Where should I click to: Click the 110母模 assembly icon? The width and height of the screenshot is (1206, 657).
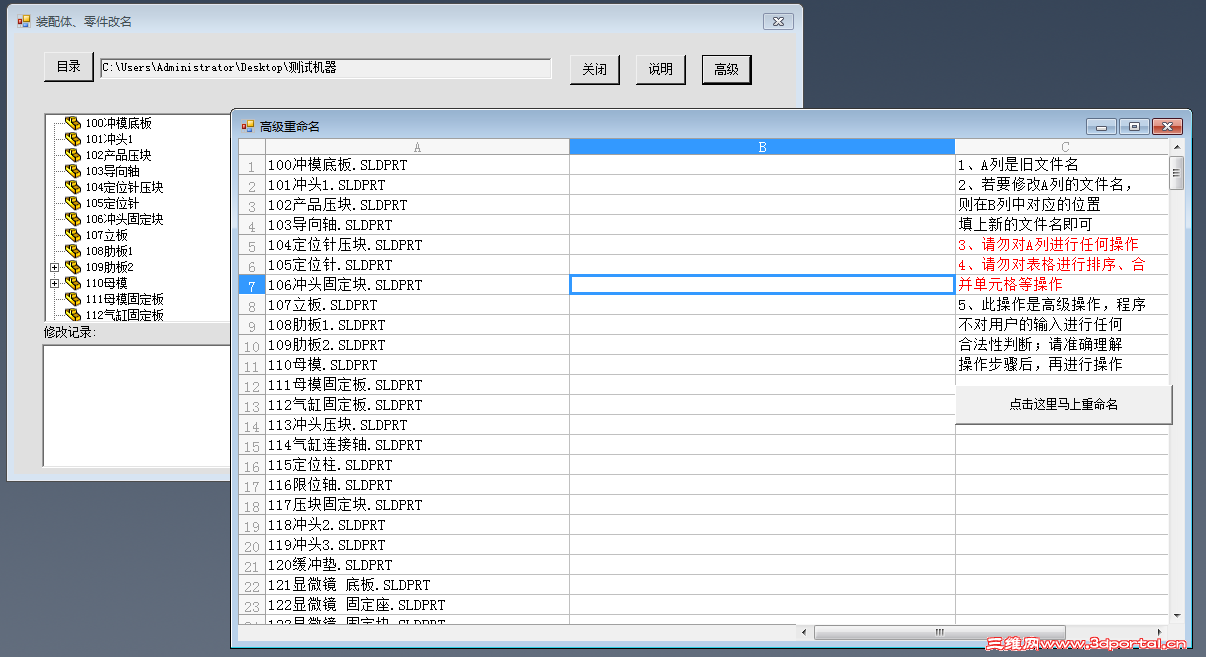(73, 283)
